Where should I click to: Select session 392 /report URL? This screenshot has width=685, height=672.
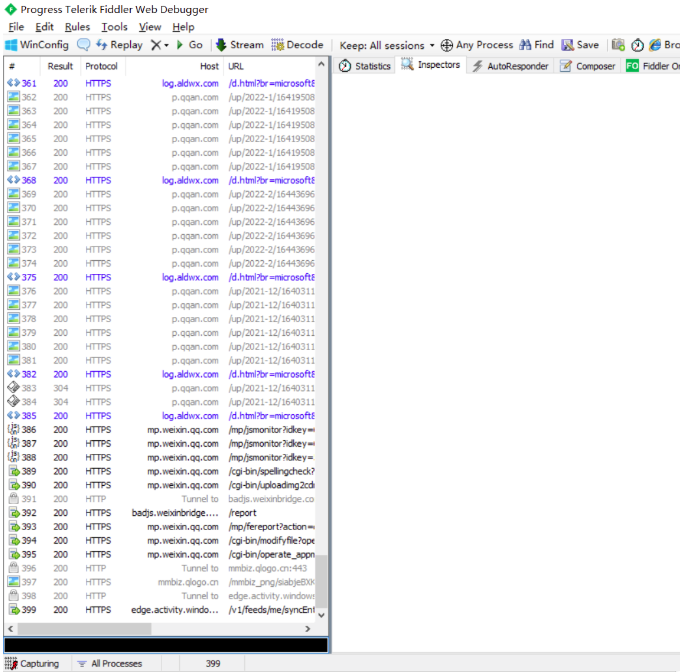242,513
